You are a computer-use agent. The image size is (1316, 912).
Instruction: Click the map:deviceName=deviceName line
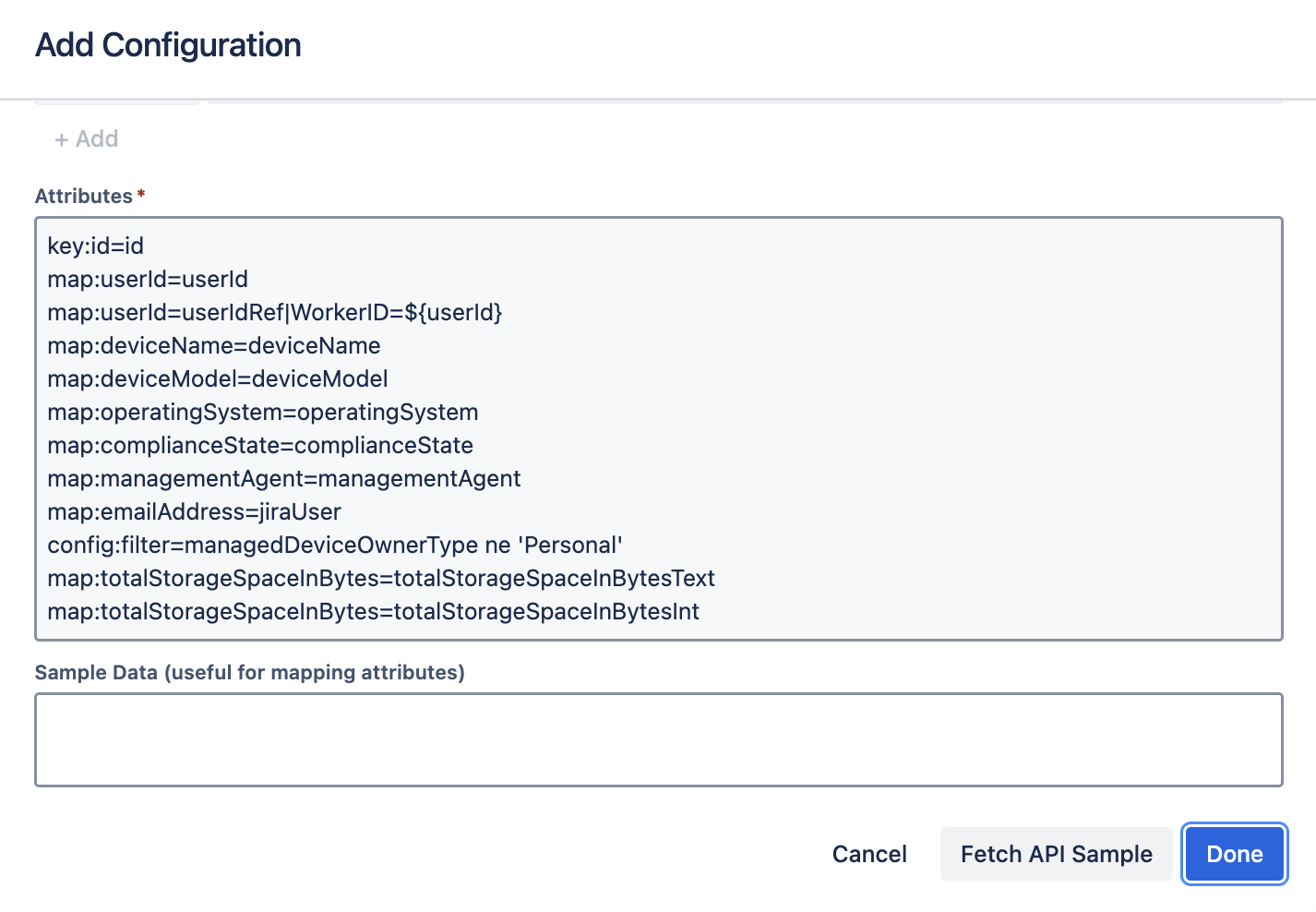213,345
